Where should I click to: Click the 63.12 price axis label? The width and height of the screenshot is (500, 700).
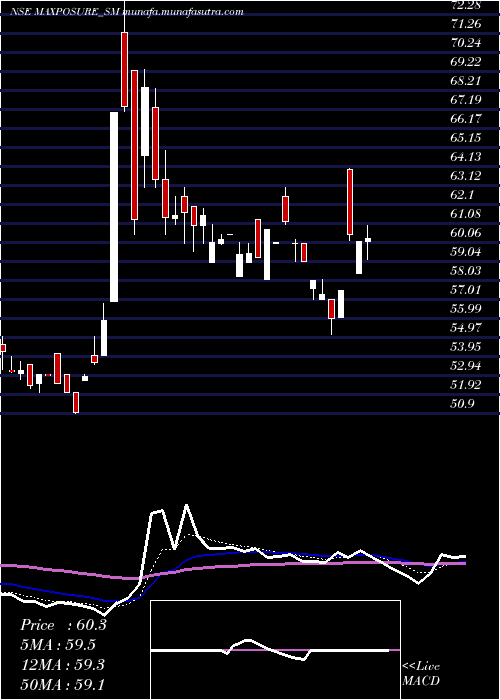click(x=466, y=176)
